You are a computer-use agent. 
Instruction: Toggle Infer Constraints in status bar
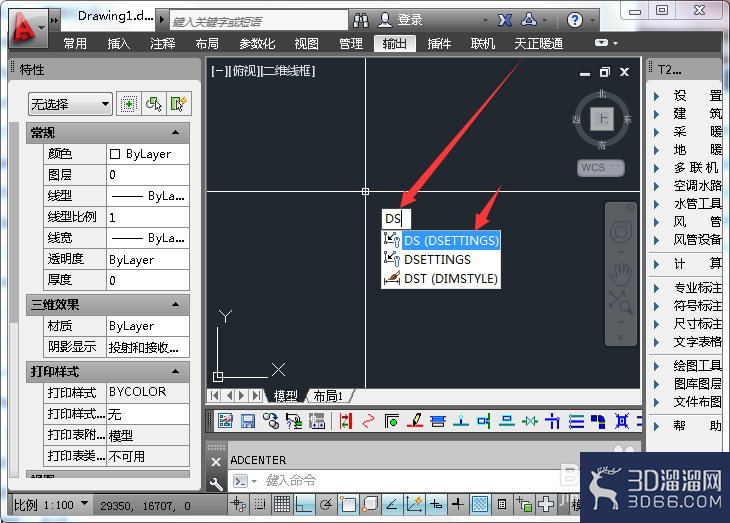238,504
